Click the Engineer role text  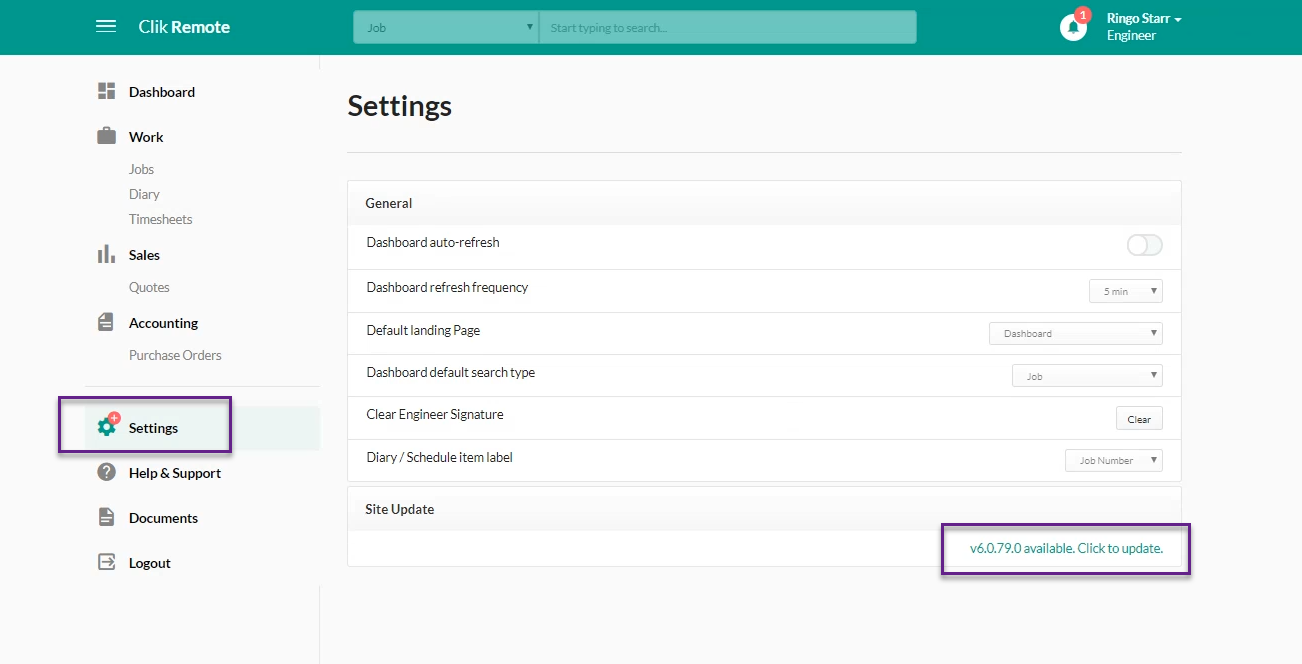click(x=1131, y=36)
